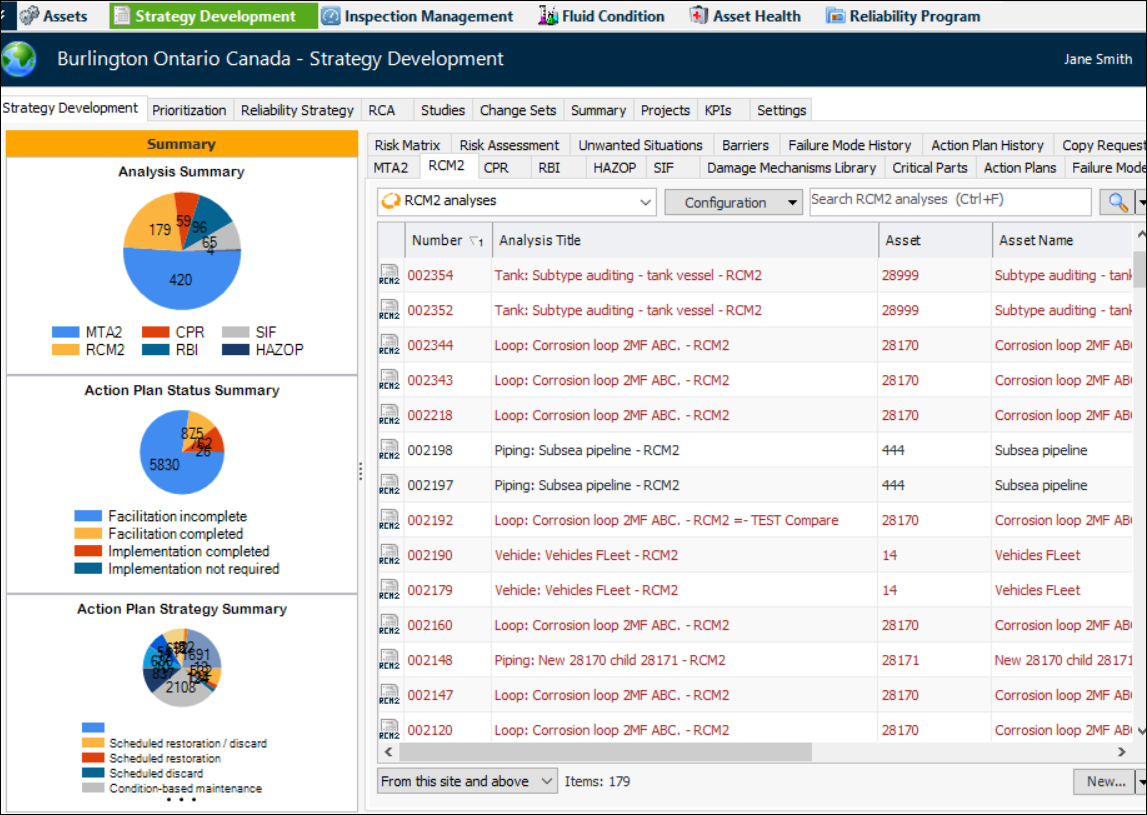Screen dimensions: 1147x815
Task: Click the MTA2 blue legend swatch
Action: click(x=65, y=332)
